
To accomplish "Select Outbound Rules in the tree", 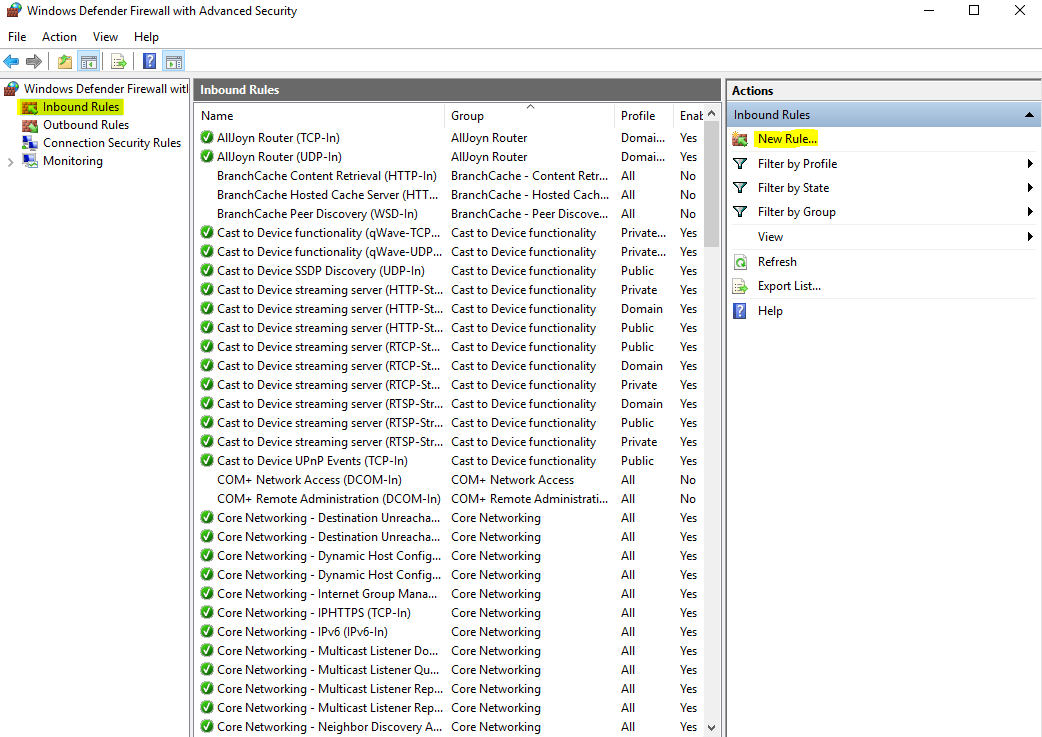I will click(86, 125).
